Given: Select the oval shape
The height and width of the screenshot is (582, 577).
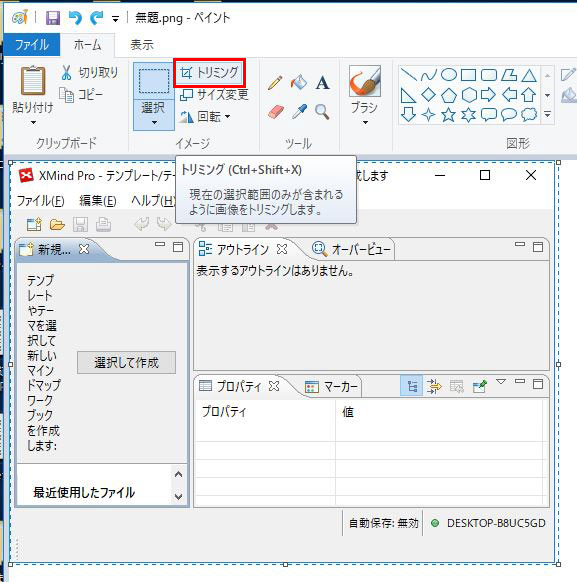Looking at the screenshot, I should click(449, 75).
